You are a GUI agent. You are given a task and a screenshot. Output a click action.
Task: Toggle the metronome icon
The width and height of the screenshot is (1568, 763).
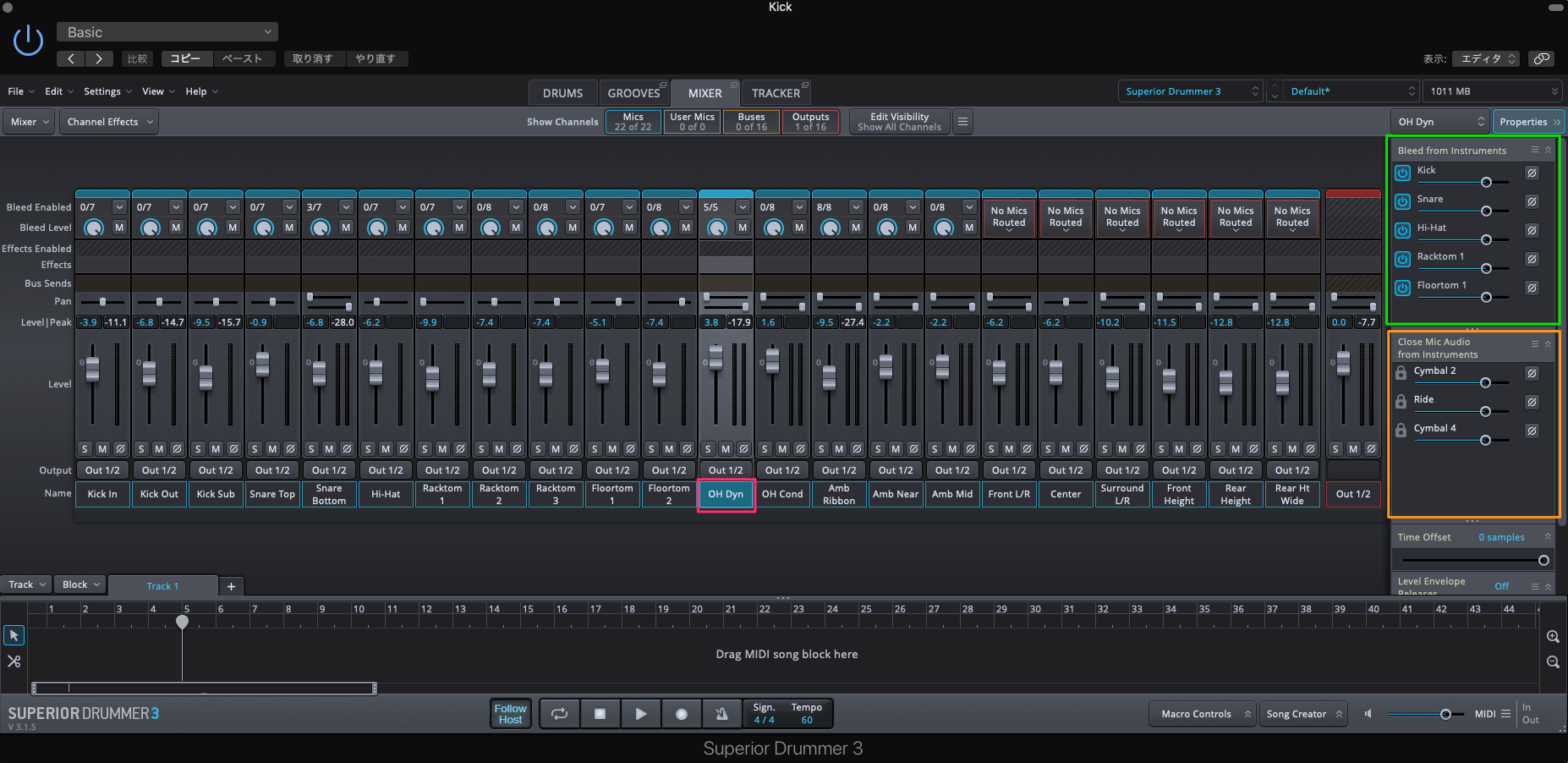point(721,714)
